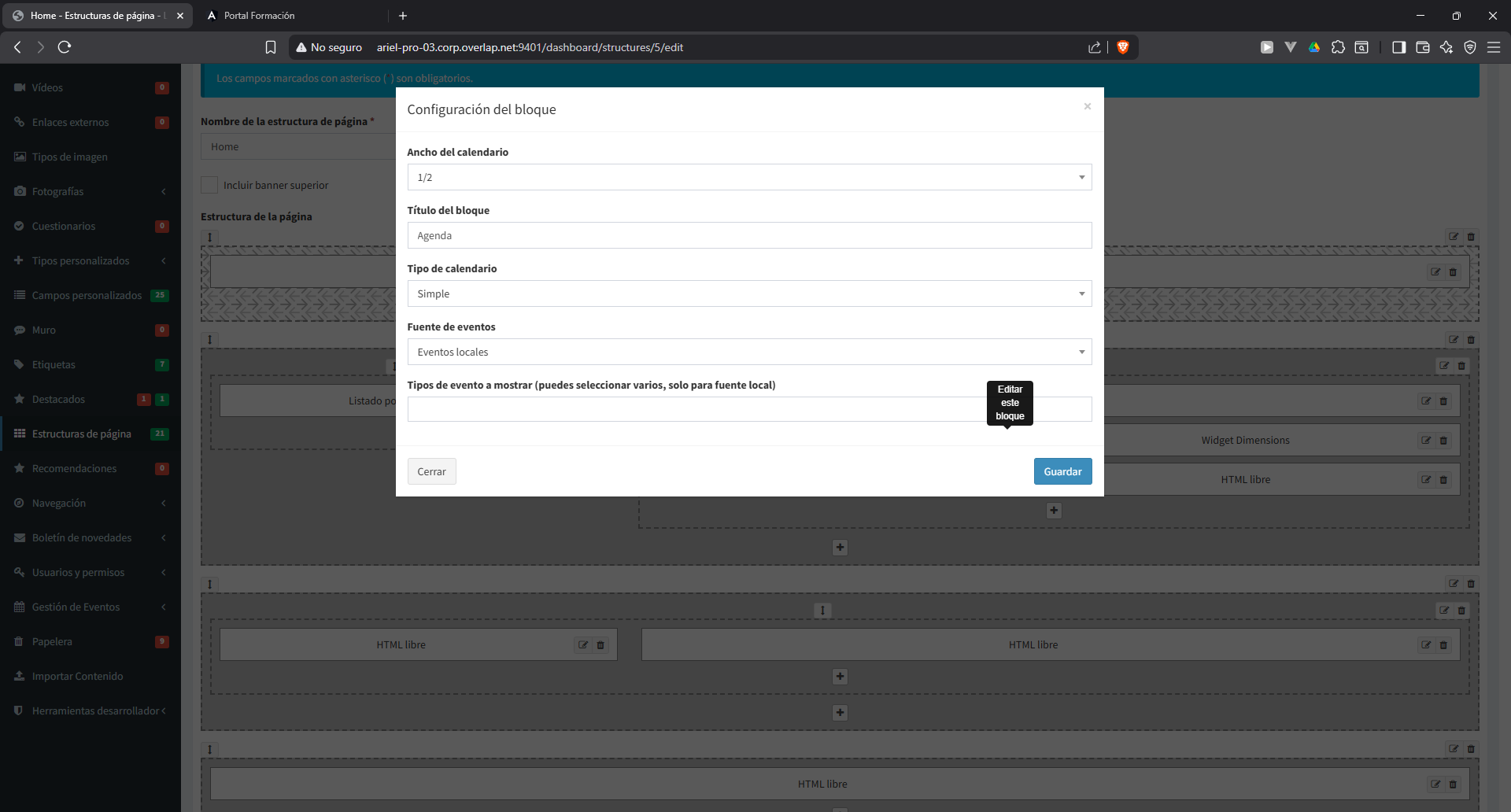This screenshot has width=1511, height=812.
Task: Click trash icon on Widget Dimensions block
Action: (1443, 441)
